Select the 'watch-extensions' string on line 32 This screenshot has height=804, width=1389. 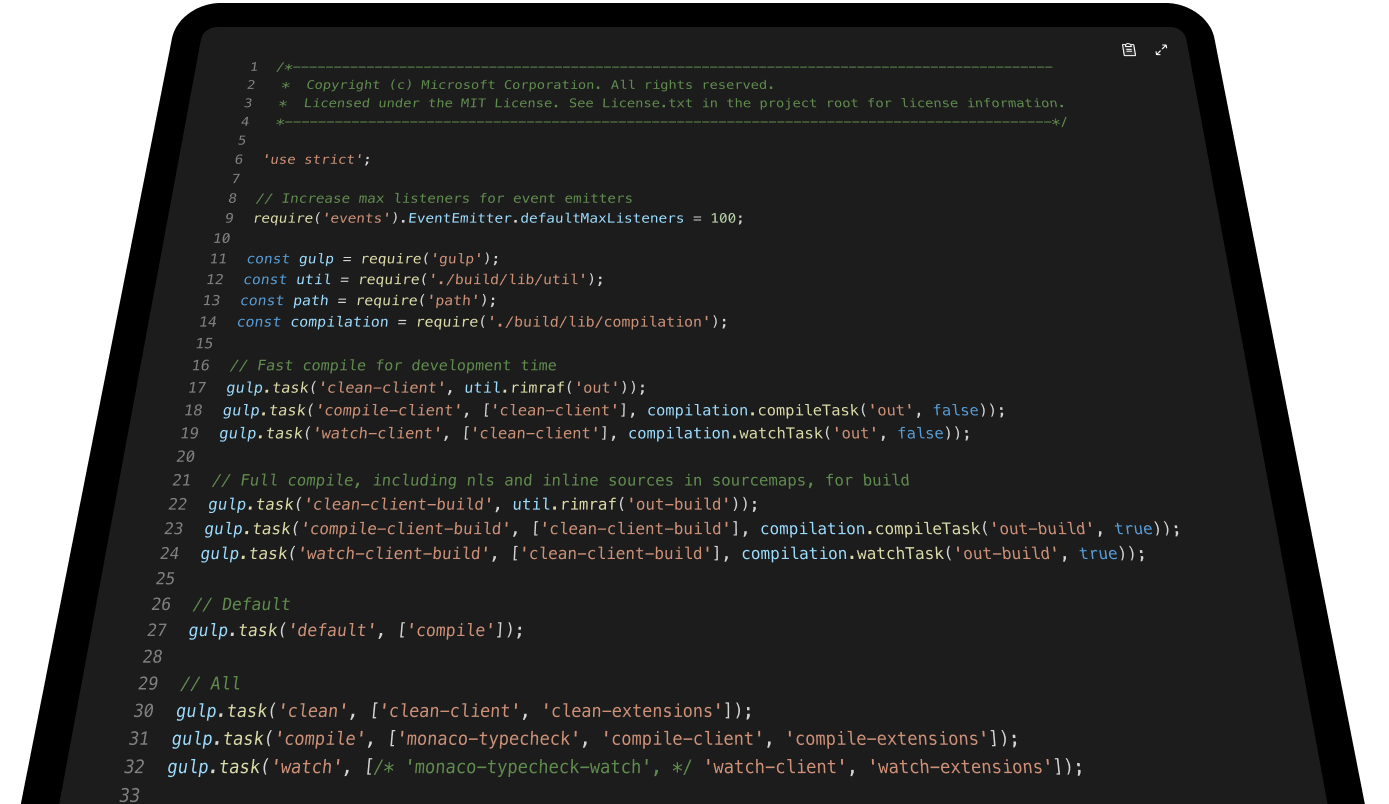click(962, 767)
